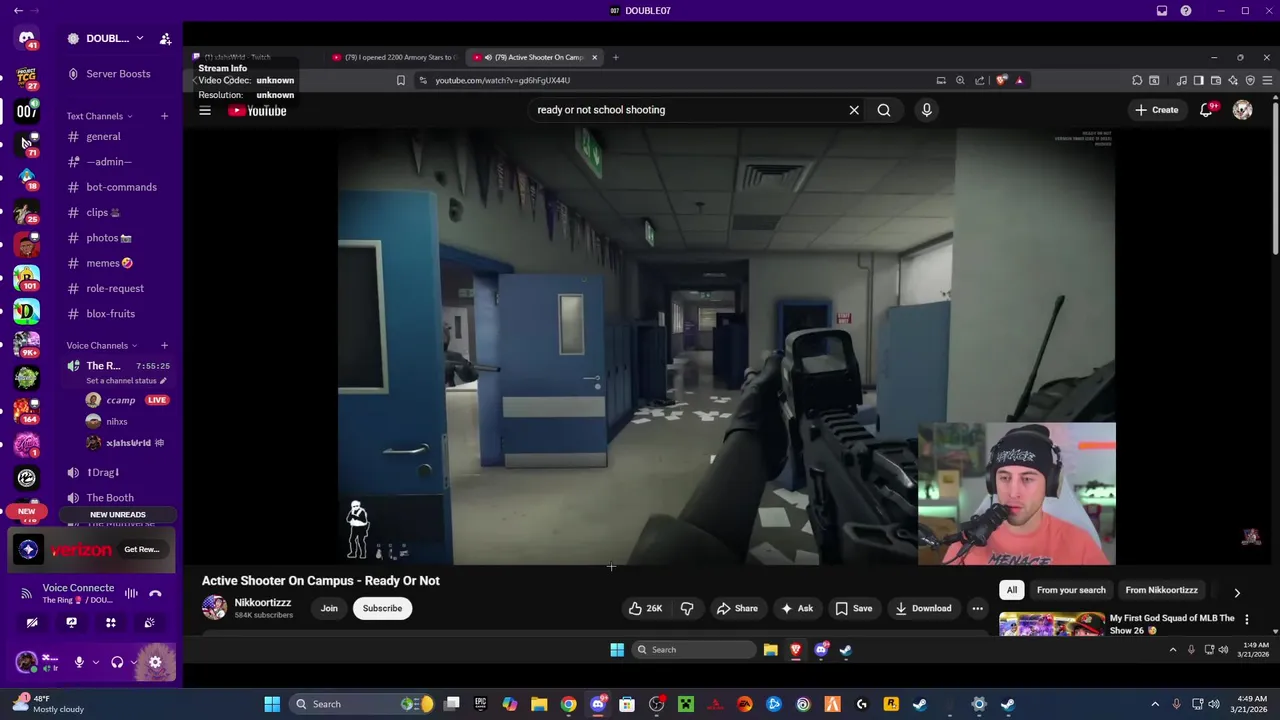Expand microphone input options arrow
The image size is (1280, 720).
coord(96,662)
